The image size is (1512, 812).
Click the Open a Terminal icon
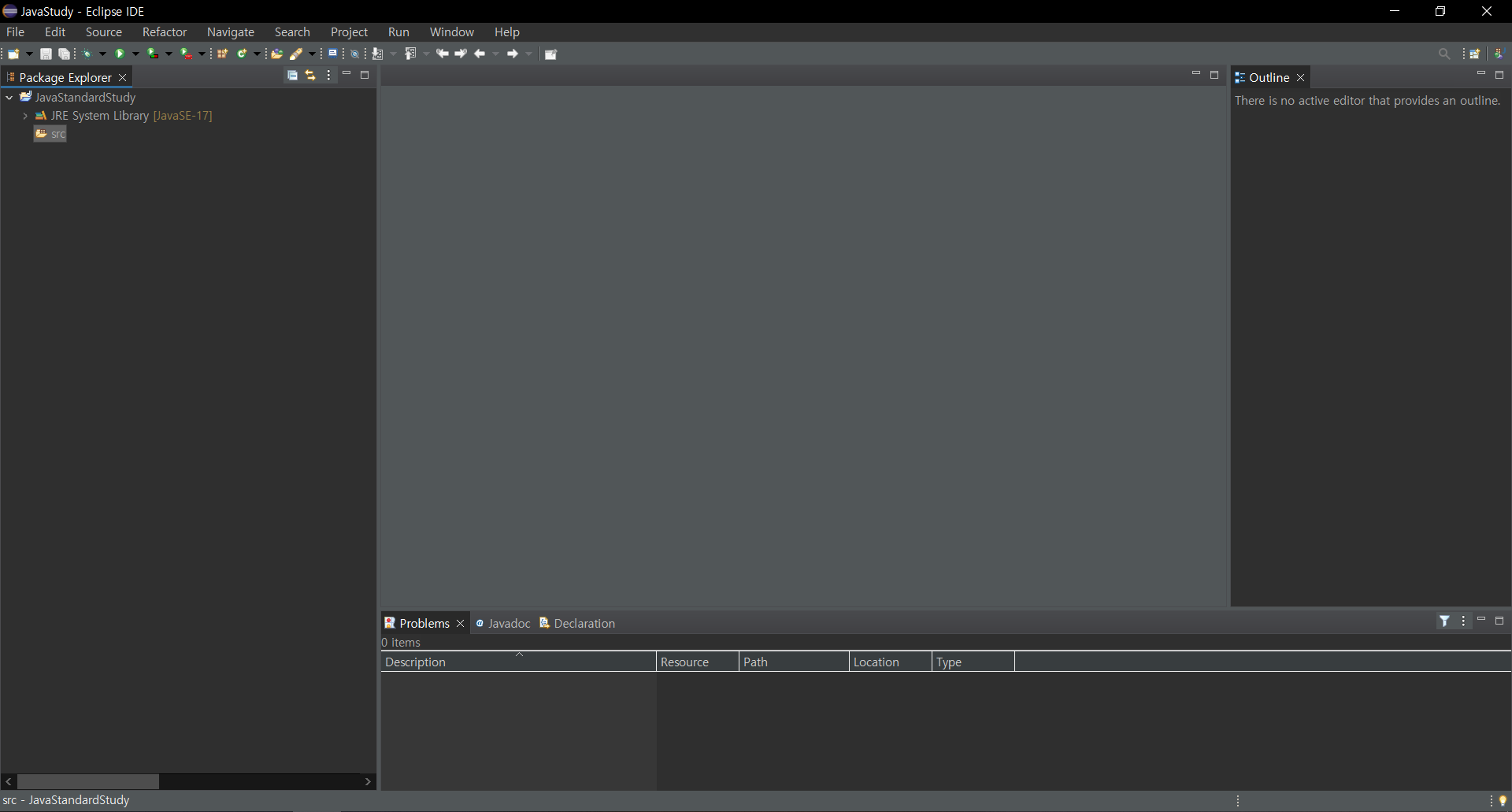tap(333, 54)
